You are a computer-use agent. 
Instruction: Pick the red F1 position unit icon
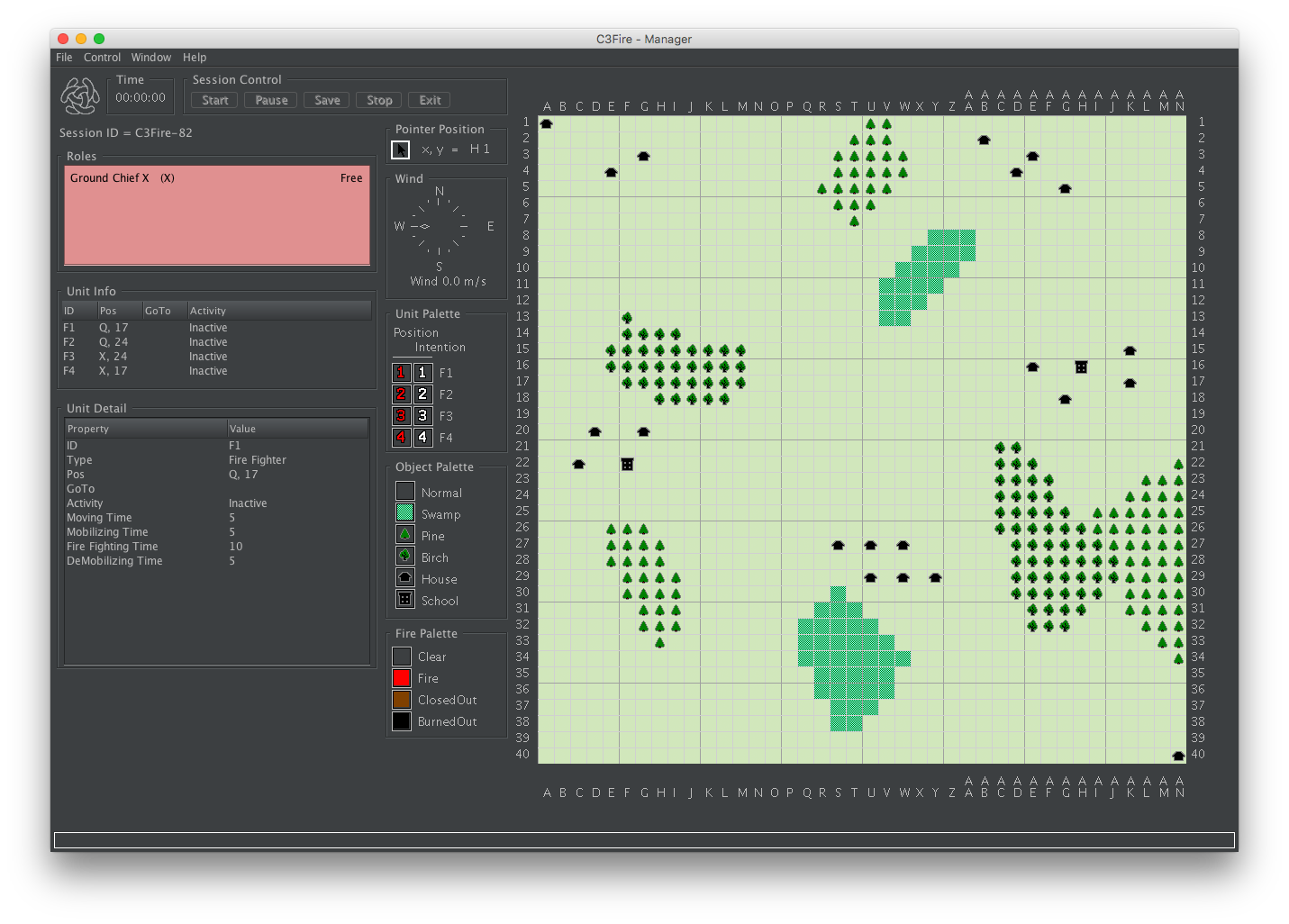click(402, 373)
